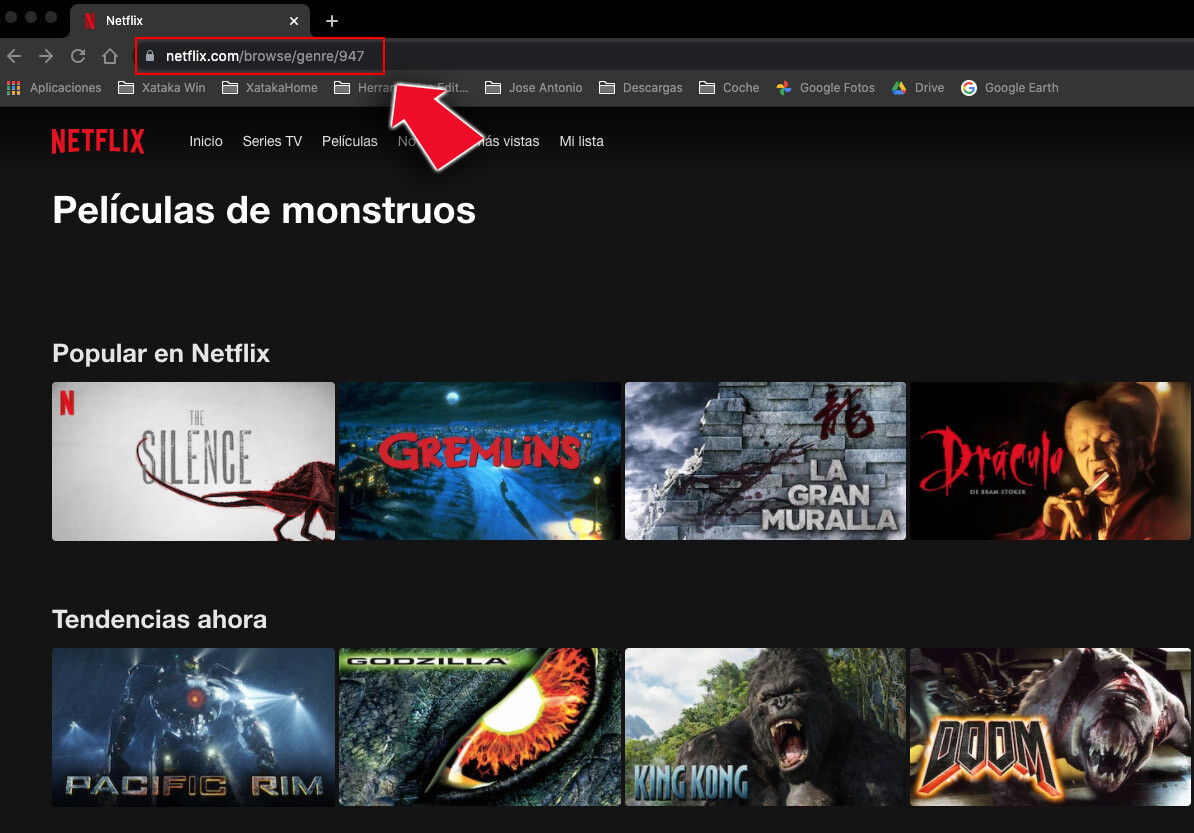Open the browser home page icon
The height and width of the screenshot is (833, 1194).
[x=110, y=56]
